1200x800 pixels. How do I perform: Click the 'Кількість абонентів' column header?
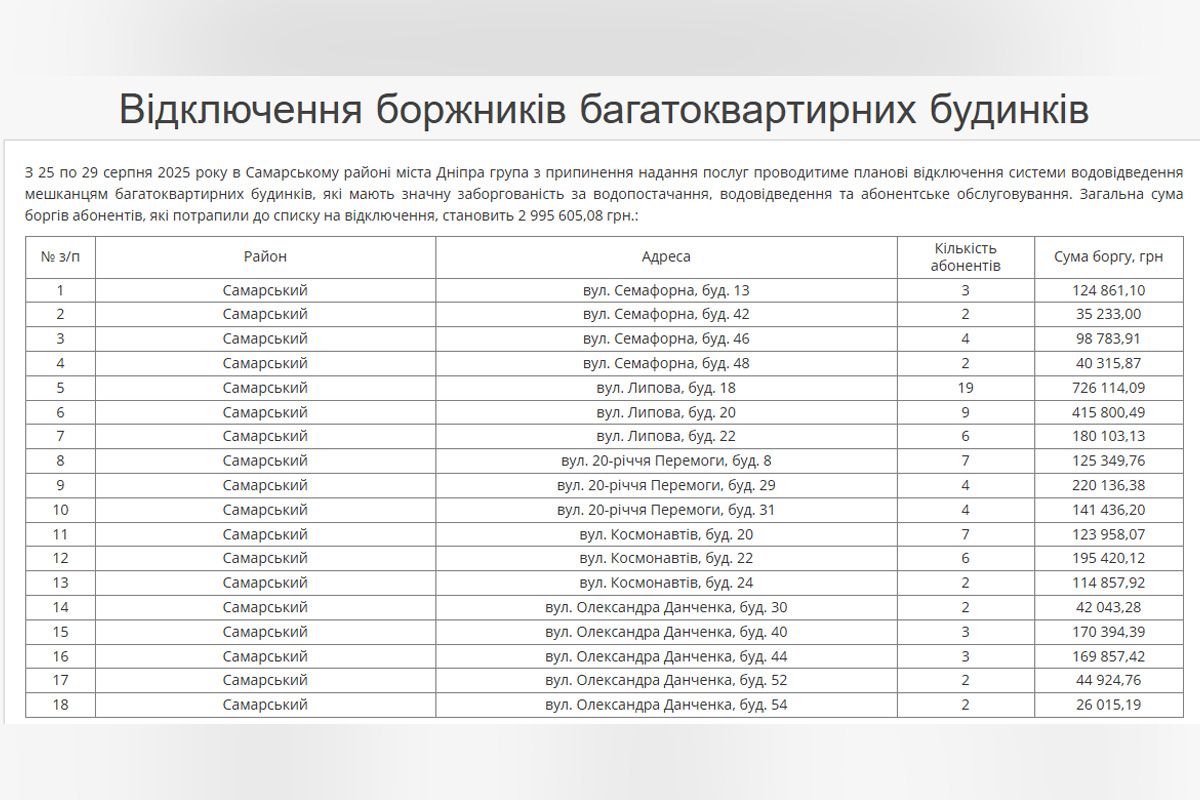[965, 257]
